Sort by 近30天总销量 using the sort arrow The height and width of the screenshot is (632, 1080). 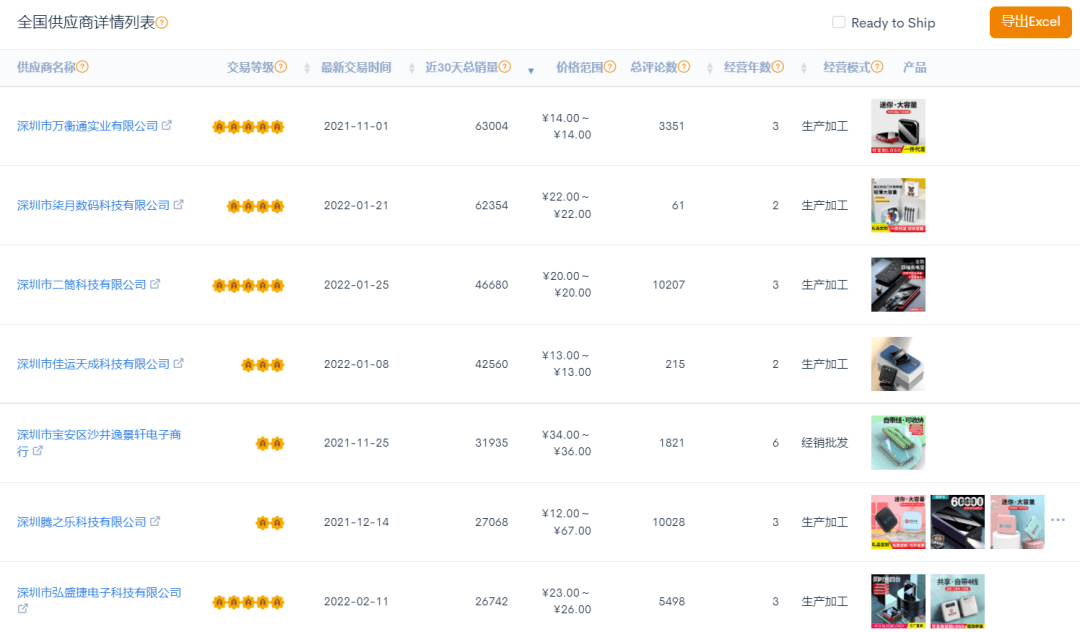click(x=531, y=70)
